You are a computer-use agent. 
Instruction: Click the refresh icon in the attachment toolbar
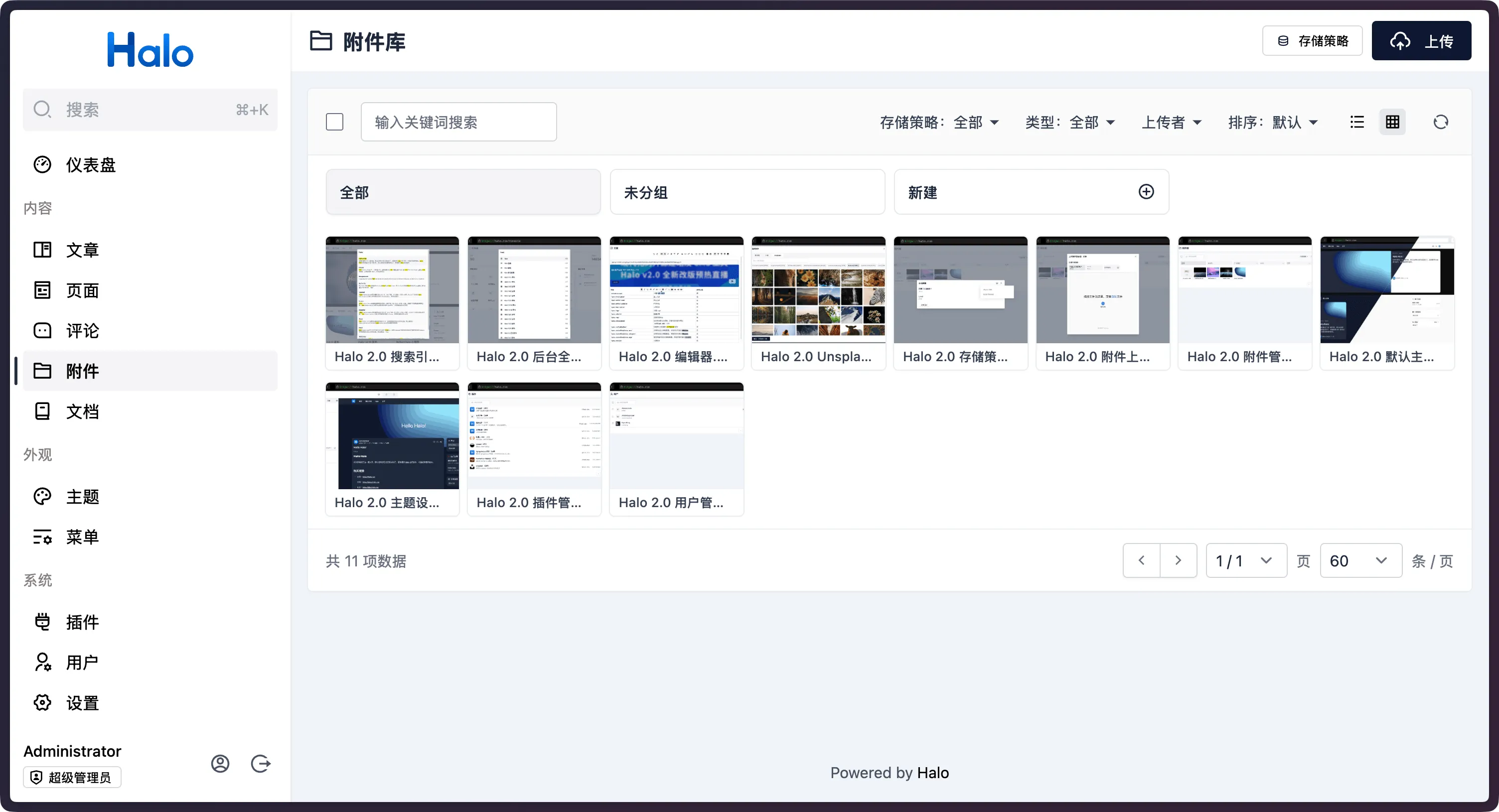(x=1440, y=122)
